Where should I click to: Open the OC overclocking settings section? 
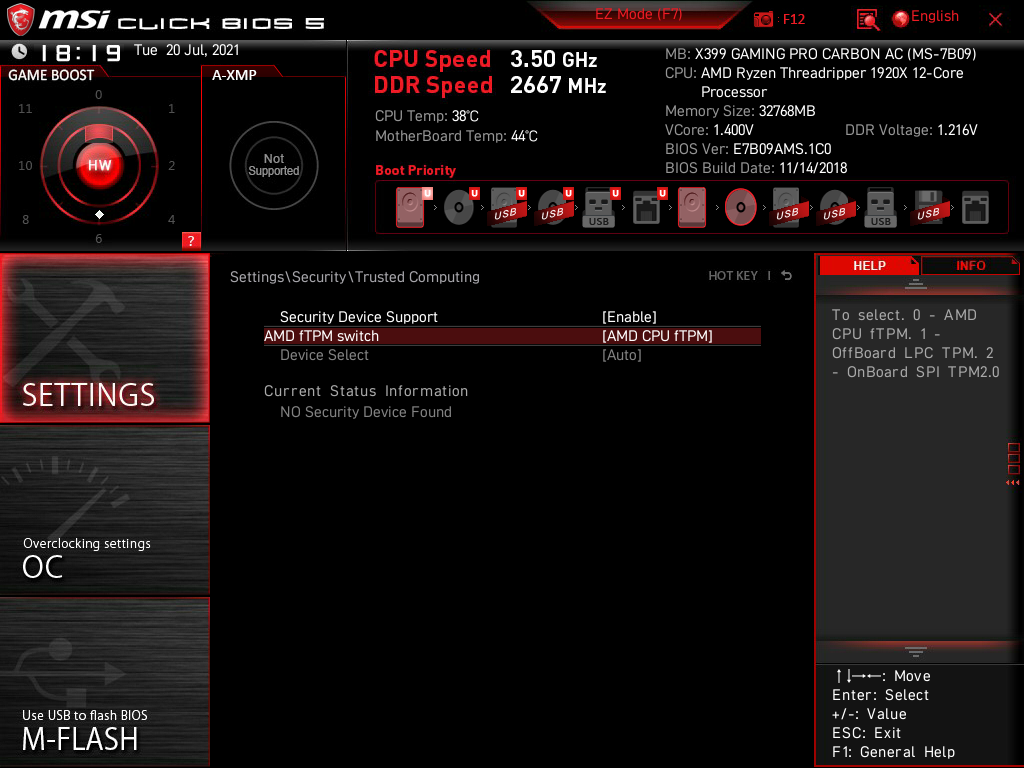tap(104, 511)
